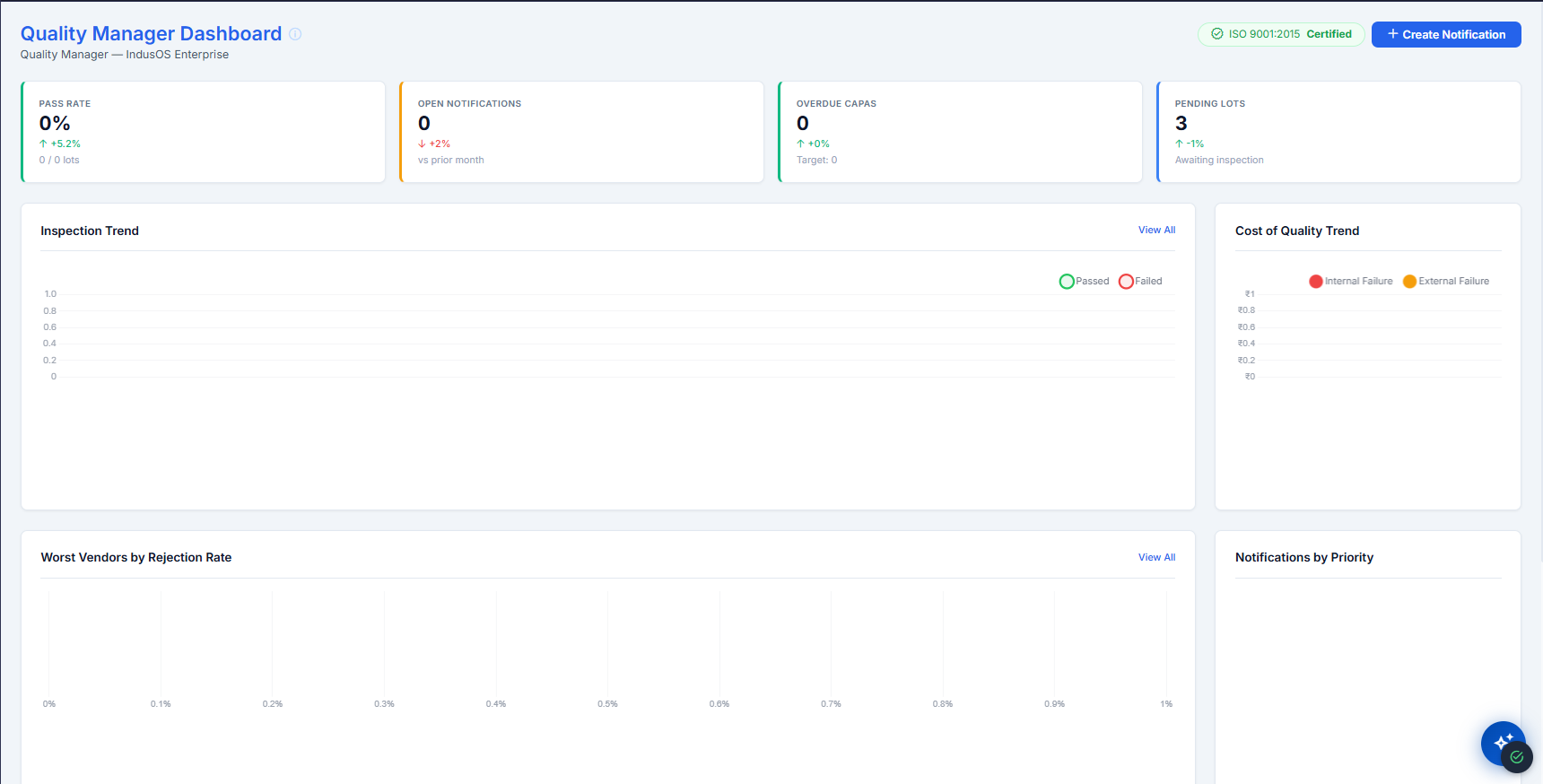Screen dimensions: 1543x784
Task: Click the '0 / 0 lots' text
Action: coord(59,160)
